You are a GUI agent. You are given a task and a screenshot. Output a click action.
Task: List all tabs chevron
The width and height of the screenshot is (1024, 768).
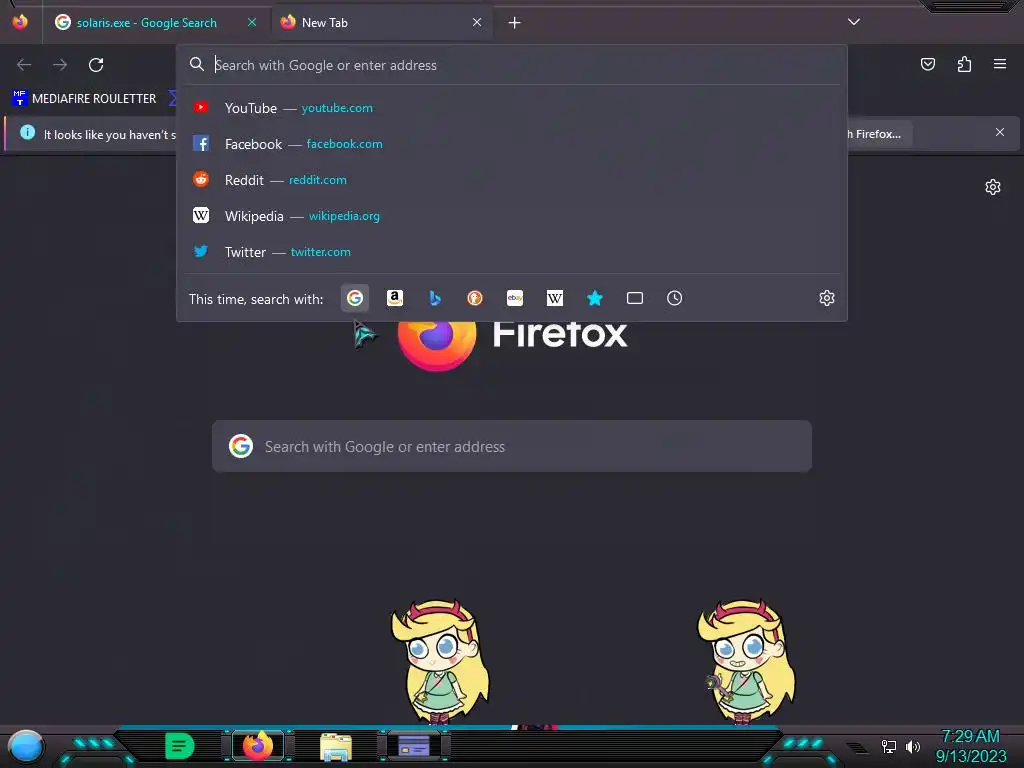point(854,22)
